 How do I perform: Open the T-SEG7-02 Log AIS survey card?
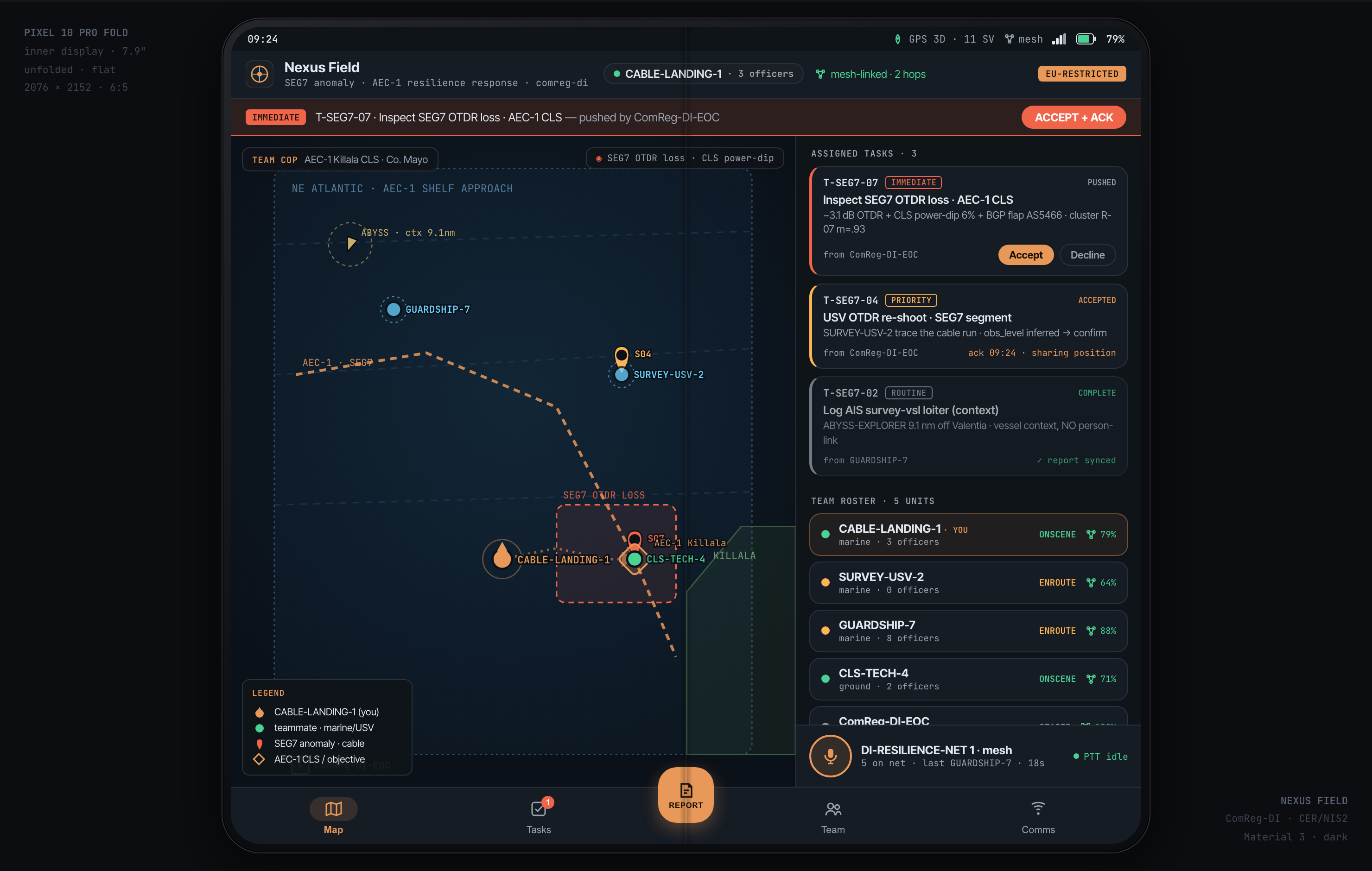tap(968, 426)
